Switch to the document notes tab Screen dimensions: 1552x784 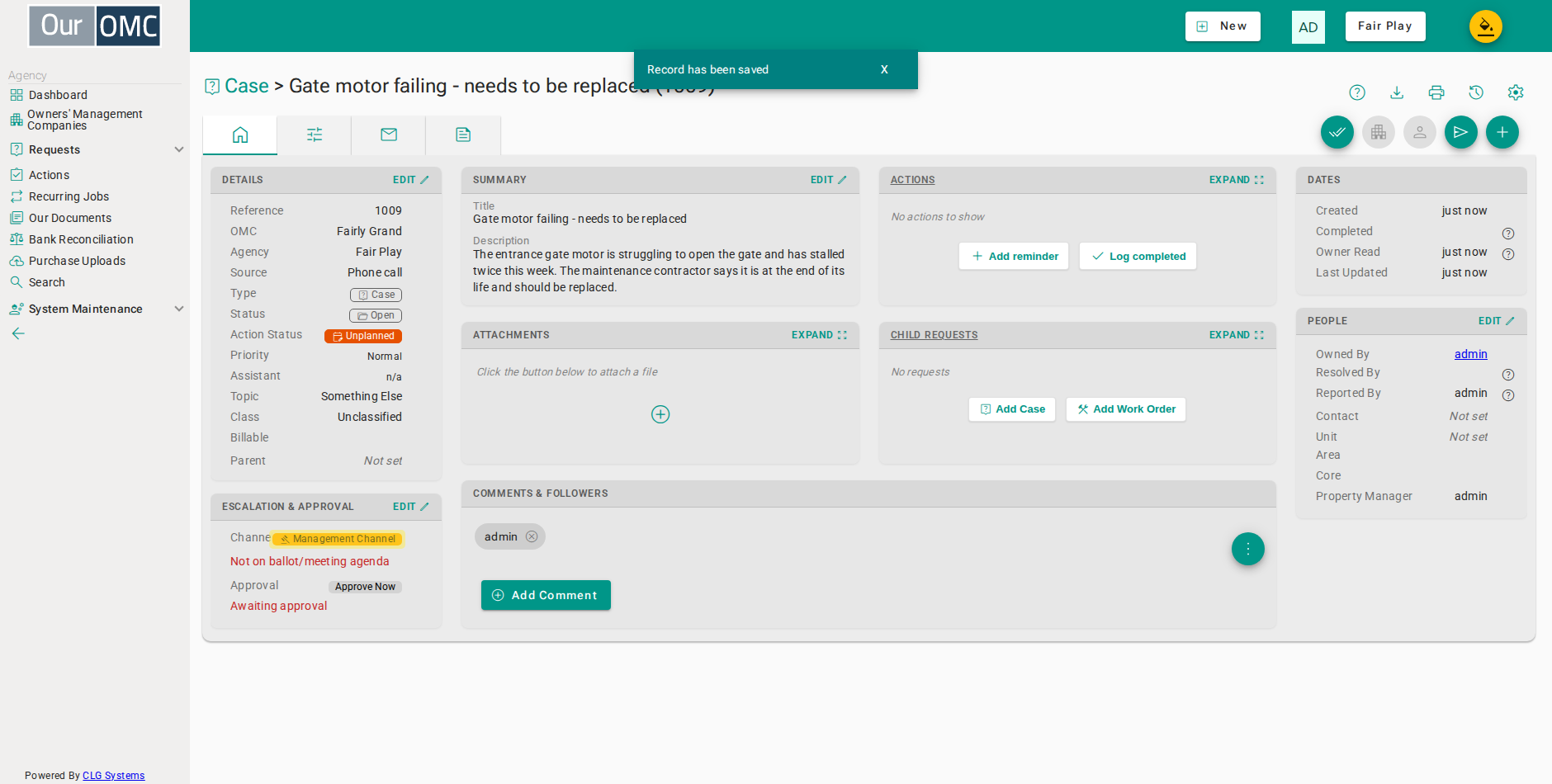[463, 135]
